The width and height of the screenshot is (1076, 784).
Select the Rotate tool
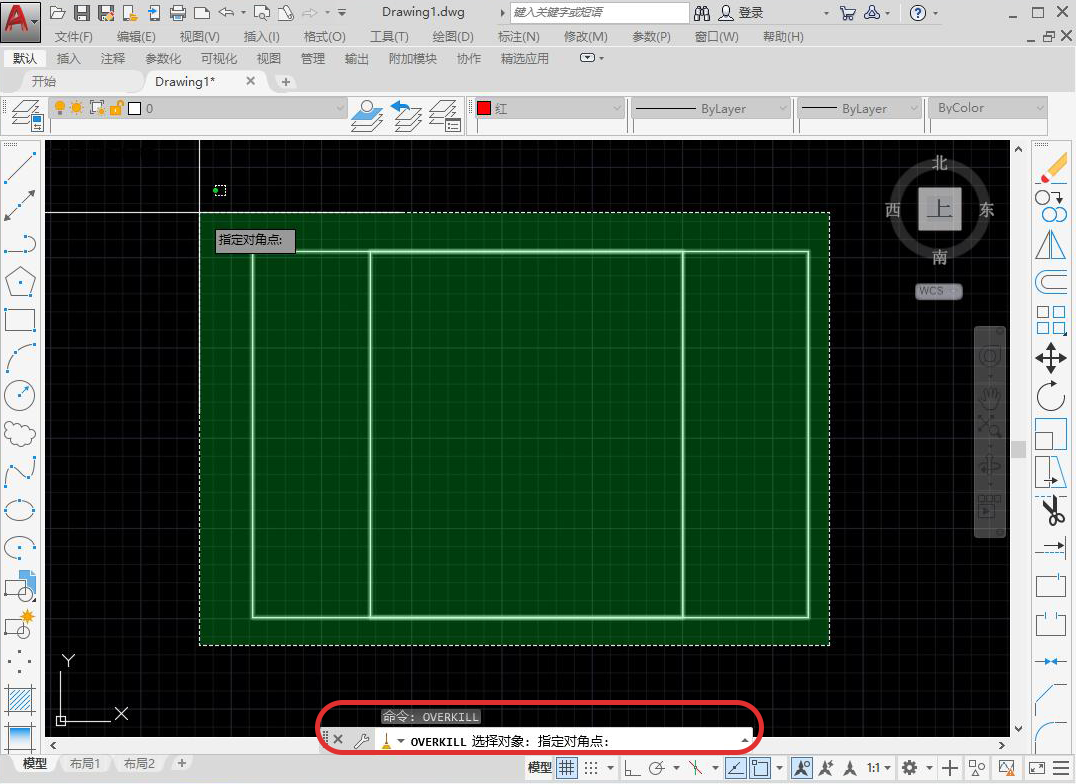point(1051,396)
